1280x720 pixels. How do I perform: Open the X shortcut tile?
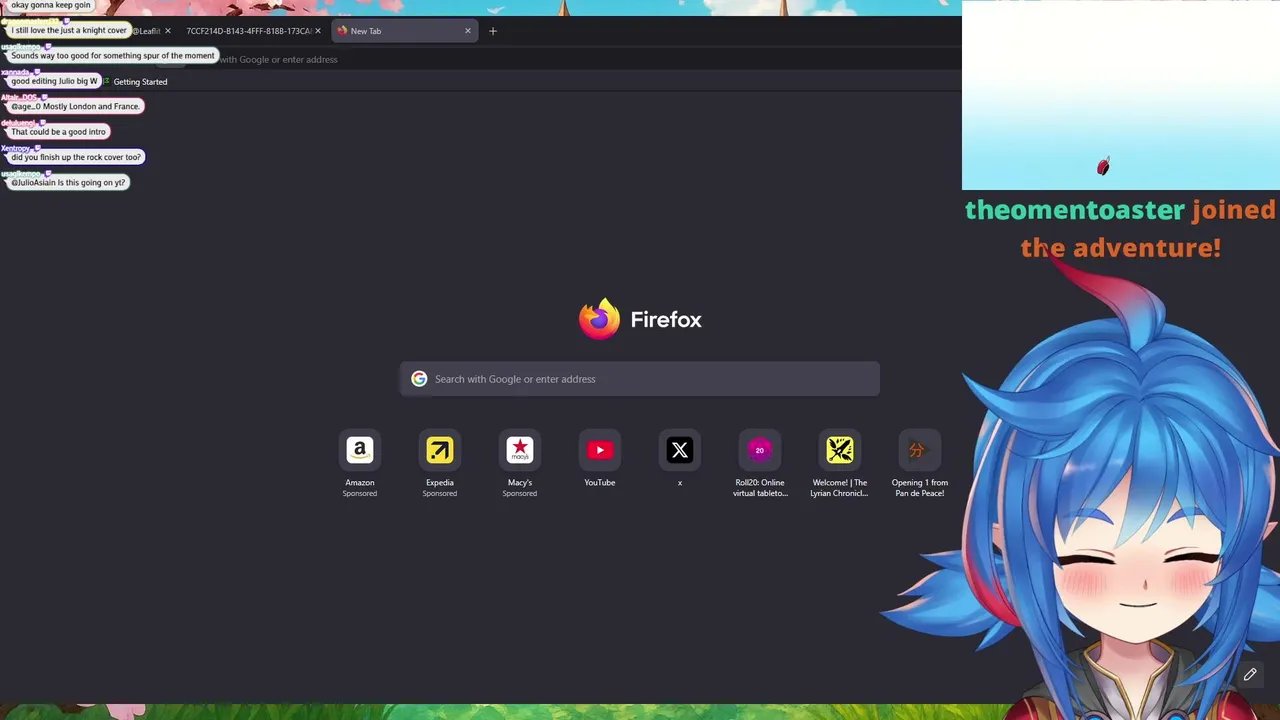pyautogui.click(x=680, y=451)
